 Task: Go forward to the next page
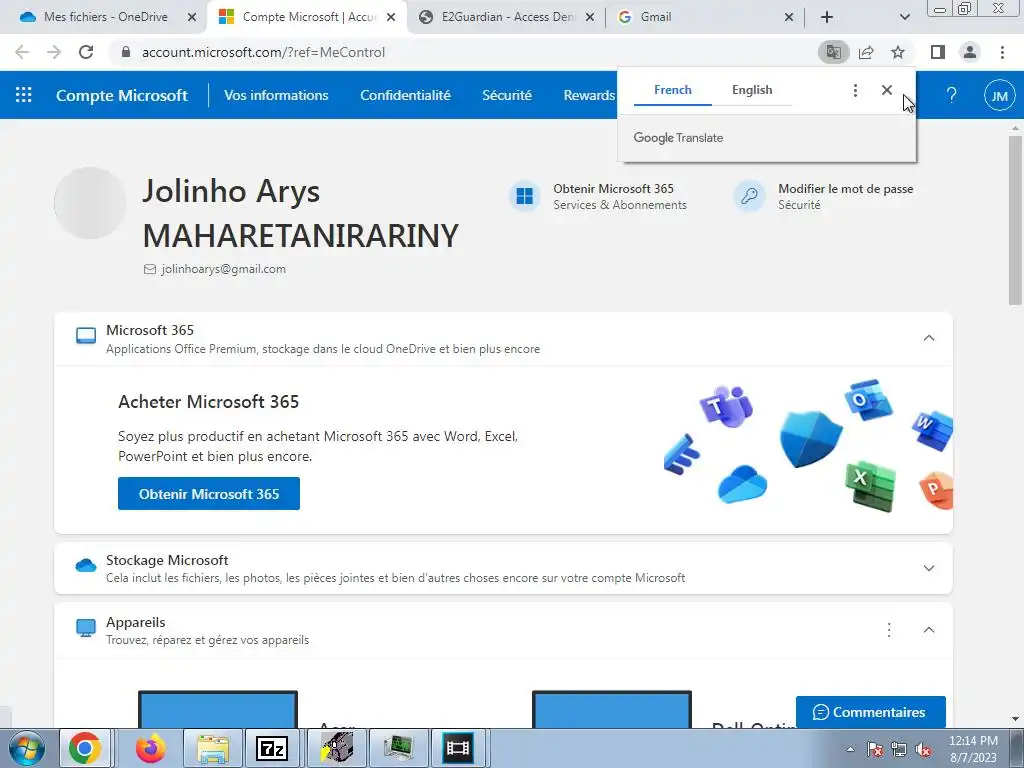point(54,52)
